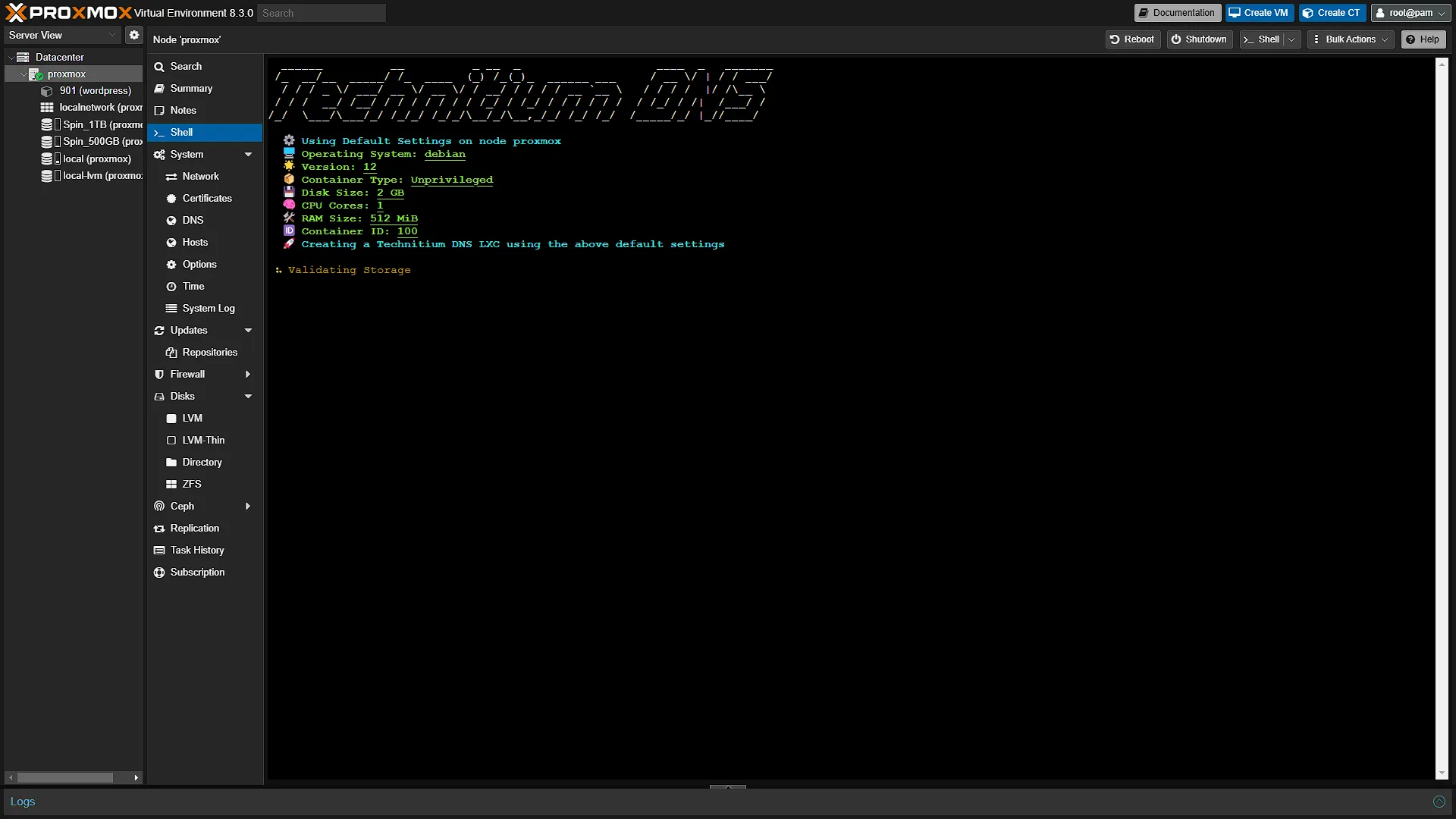This screenshot has width=1456, height=819.
Task: Click the Documentation button
Action: (x=1177, y=13)
